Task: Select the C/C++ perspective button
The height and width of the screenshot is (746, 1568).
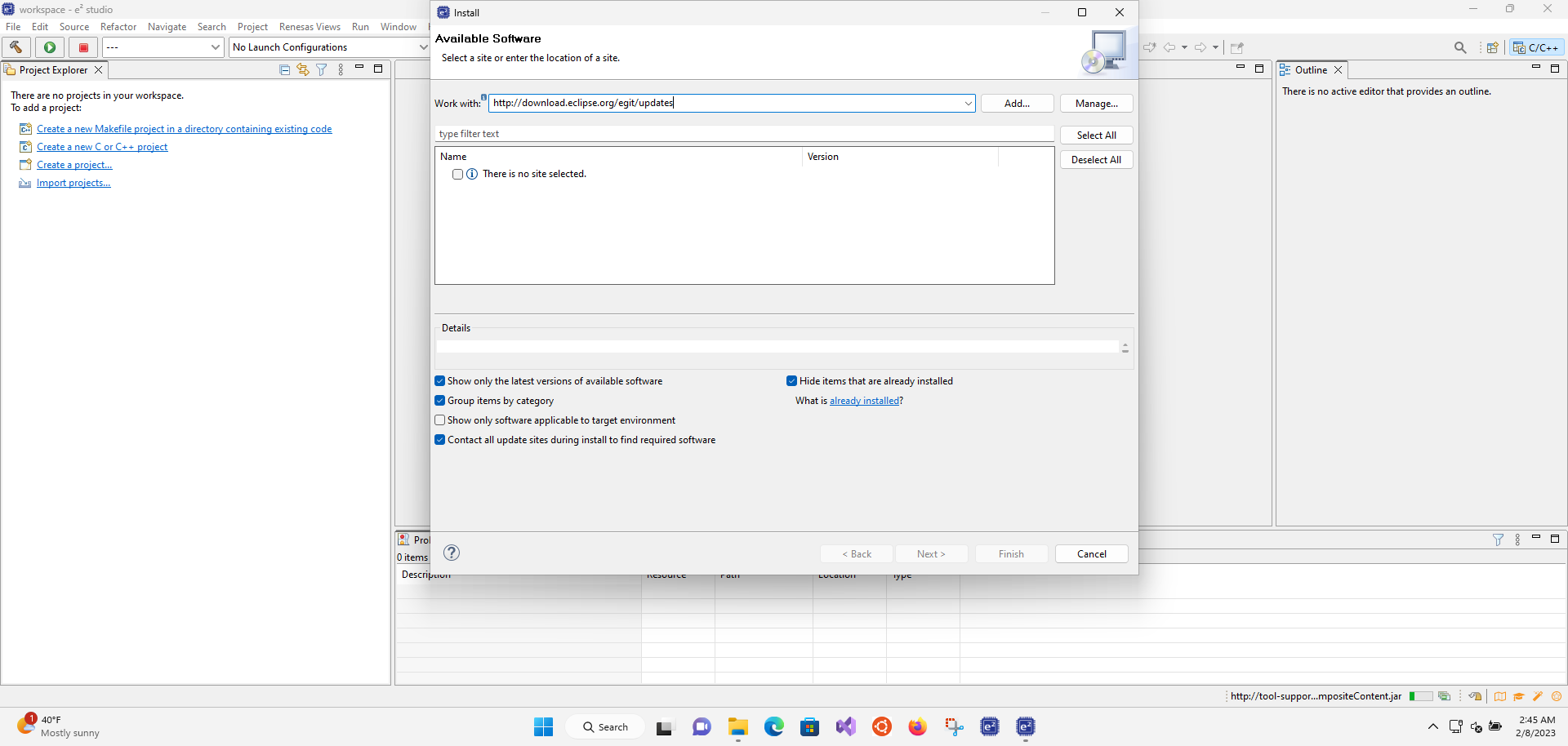Action: coord(1536,47)
